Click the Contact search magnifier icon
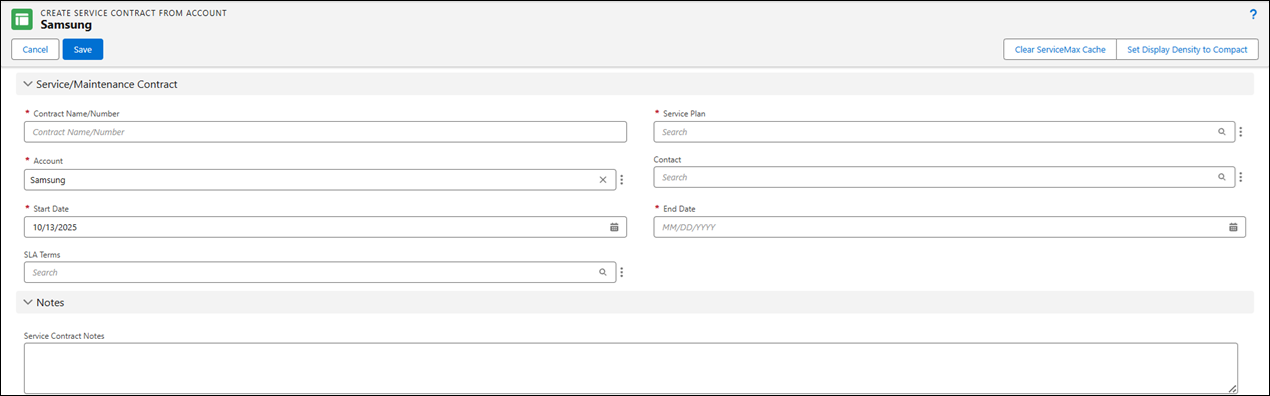This screenshot has height=396, width=1270. pyautogui.click(x=1221, y=177)
